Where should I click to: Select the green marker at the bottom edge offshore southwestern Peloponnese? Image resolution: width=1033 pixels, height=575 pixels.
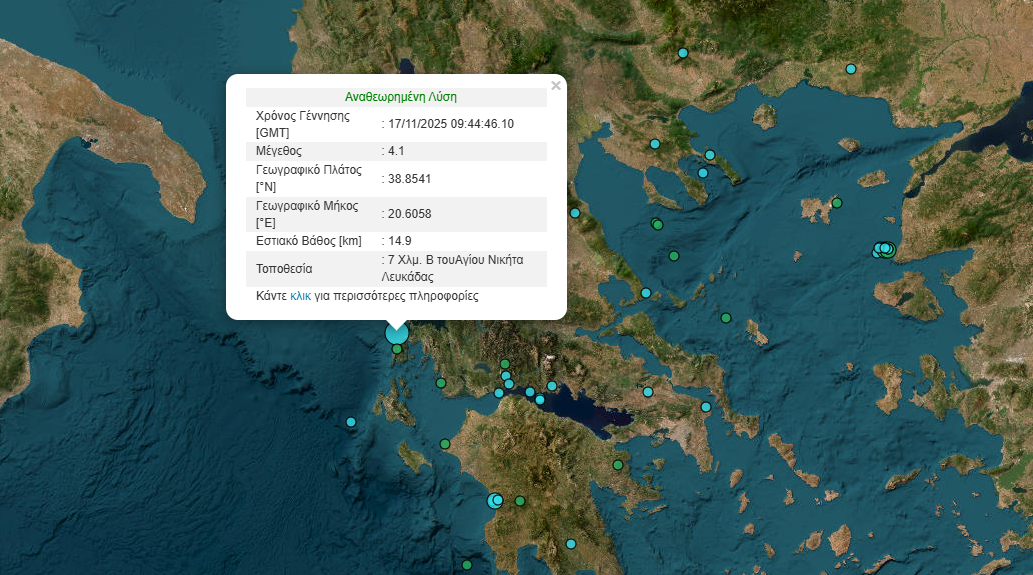(466, 565)
